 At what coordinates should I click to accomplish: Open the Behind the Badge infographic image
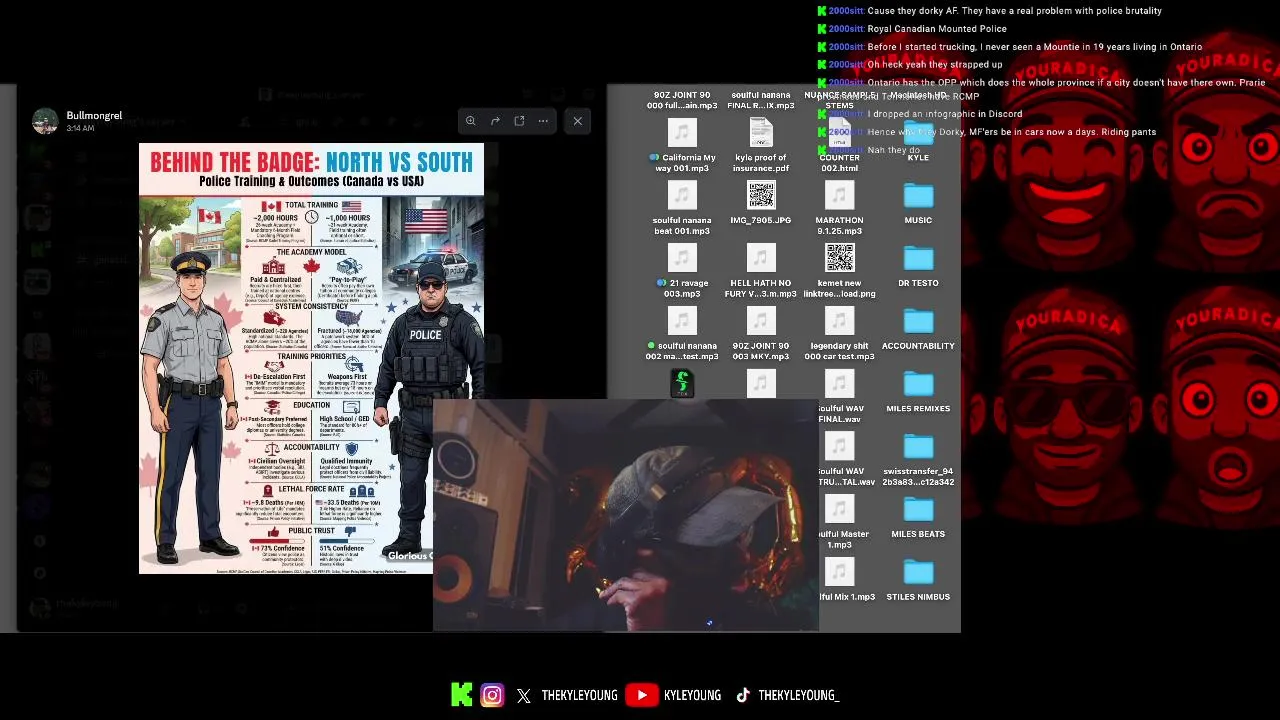[311, 358]
